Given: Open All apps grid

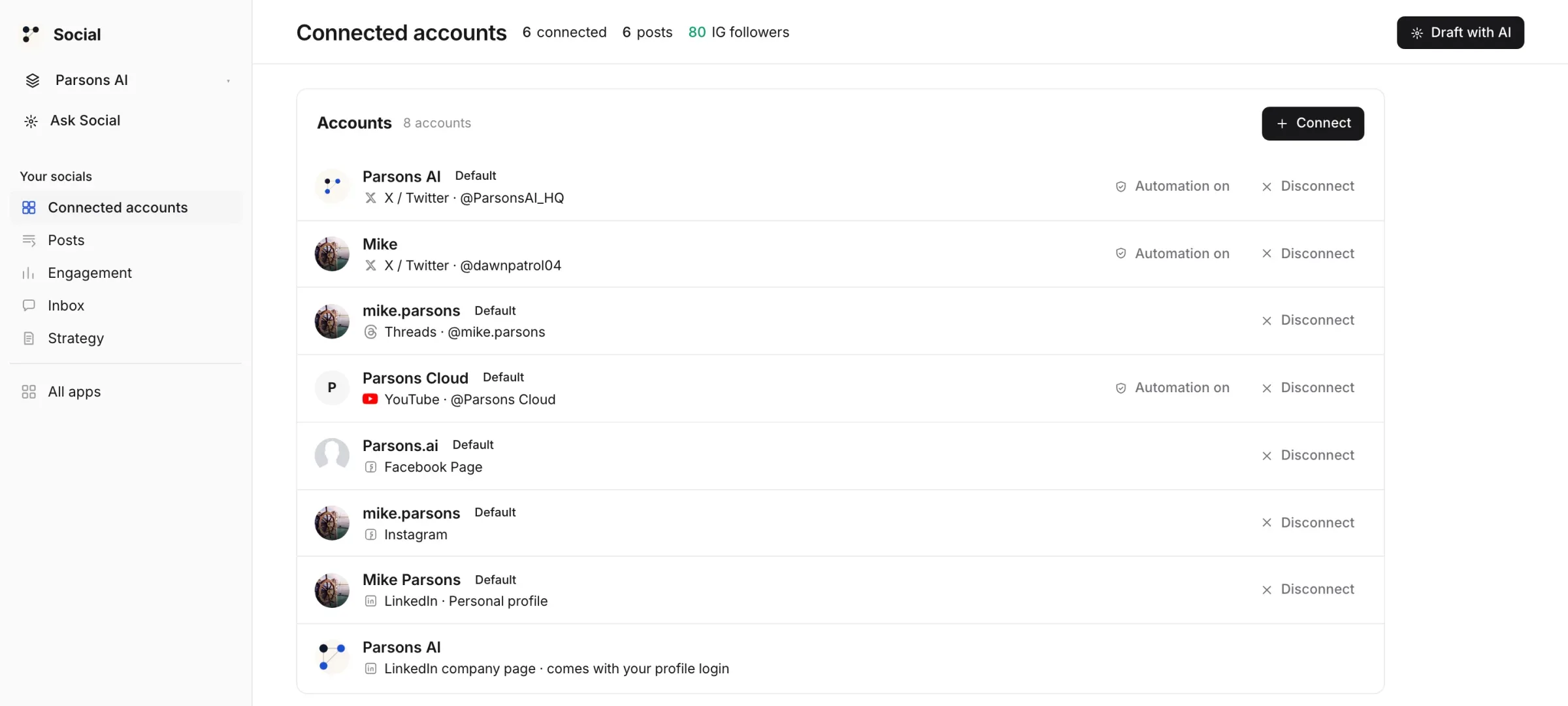Looking at the screenshot, I should [x=126, y=392].
